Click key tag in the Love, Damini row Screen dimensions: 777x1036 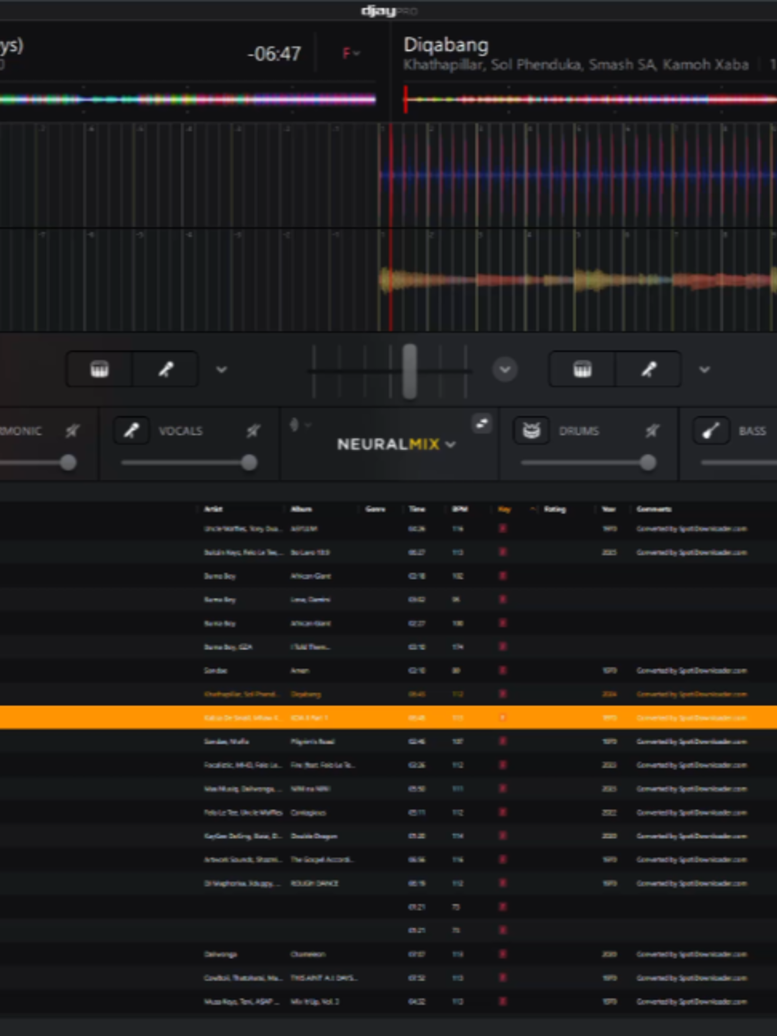[x=503, y=599]
